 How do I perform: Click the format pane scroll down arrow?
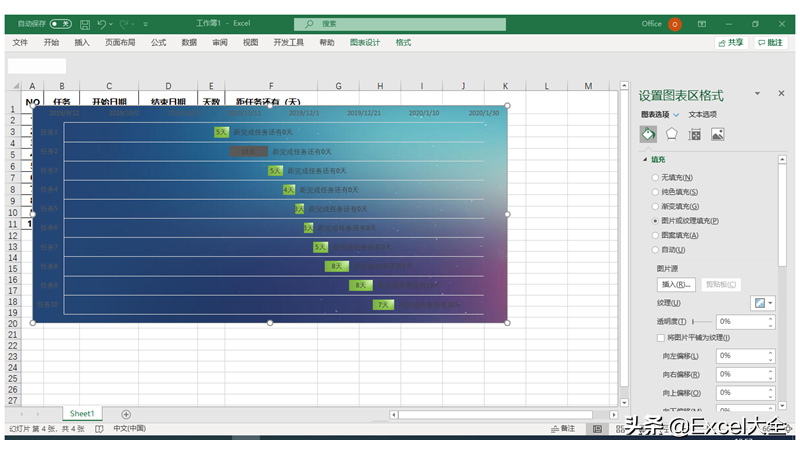tap(782, 406)
